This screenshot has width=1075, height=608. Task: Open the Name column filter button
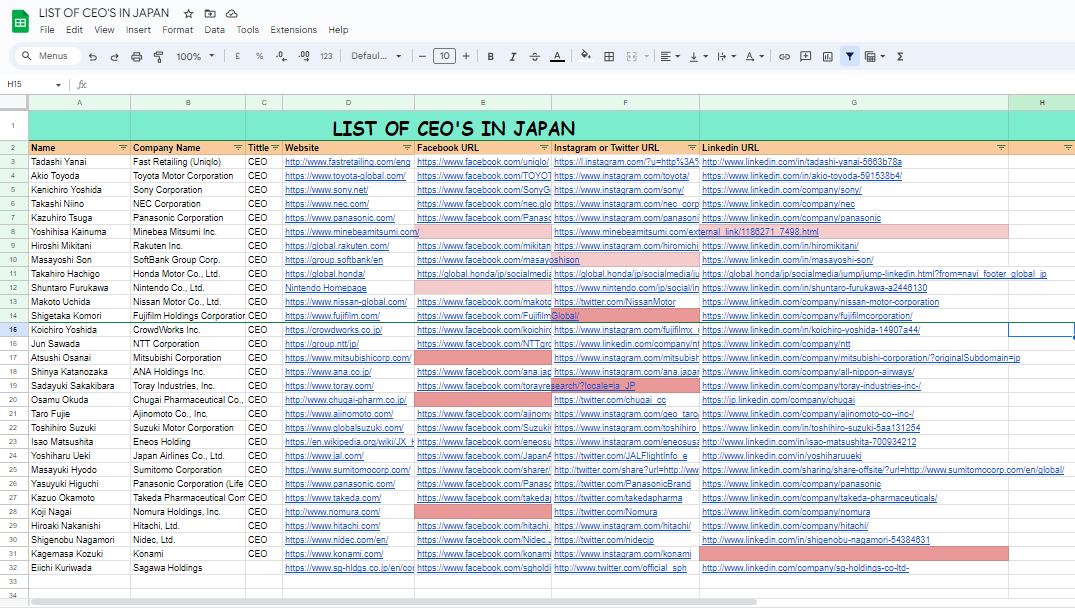click(123, 147)
